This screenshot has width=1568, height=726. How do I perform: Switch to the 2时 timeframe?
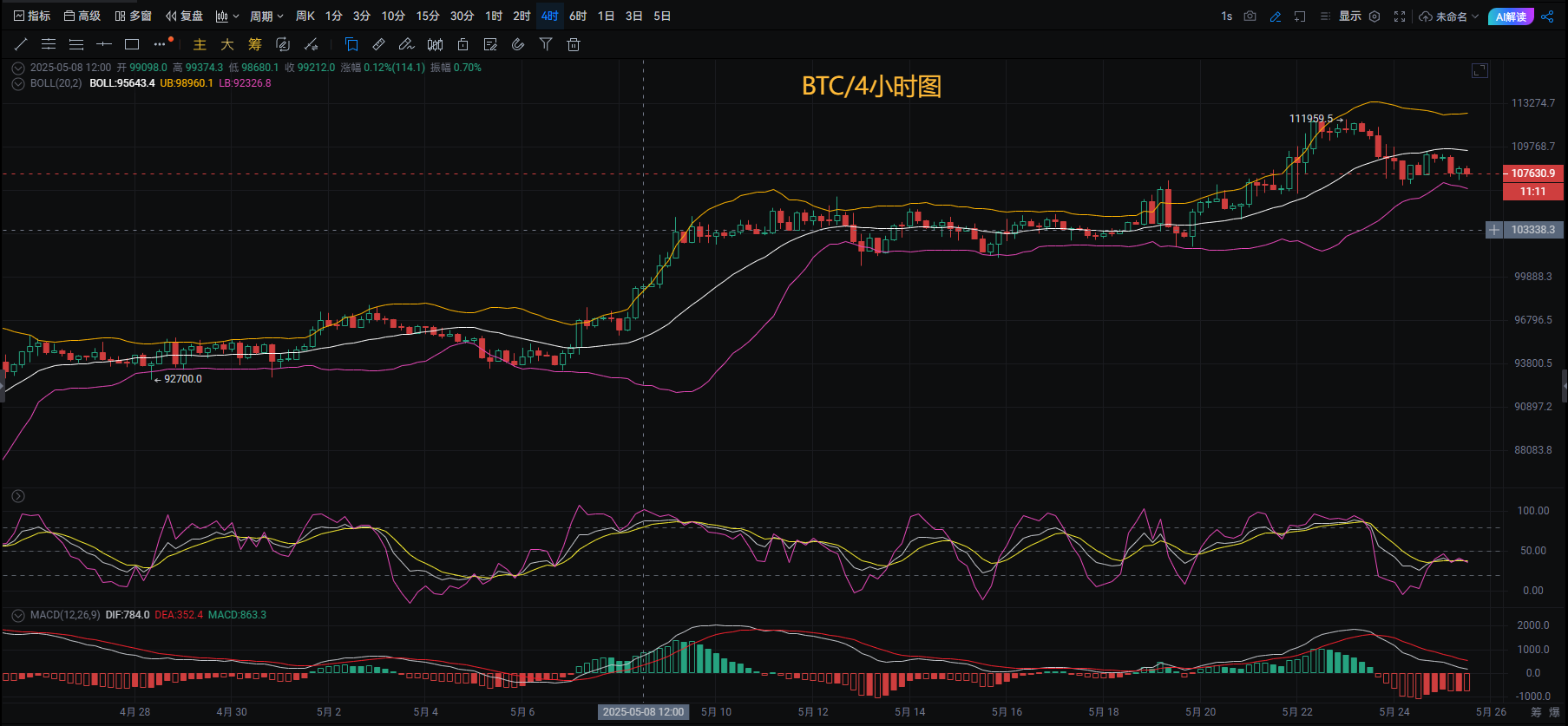click(522, 16)
